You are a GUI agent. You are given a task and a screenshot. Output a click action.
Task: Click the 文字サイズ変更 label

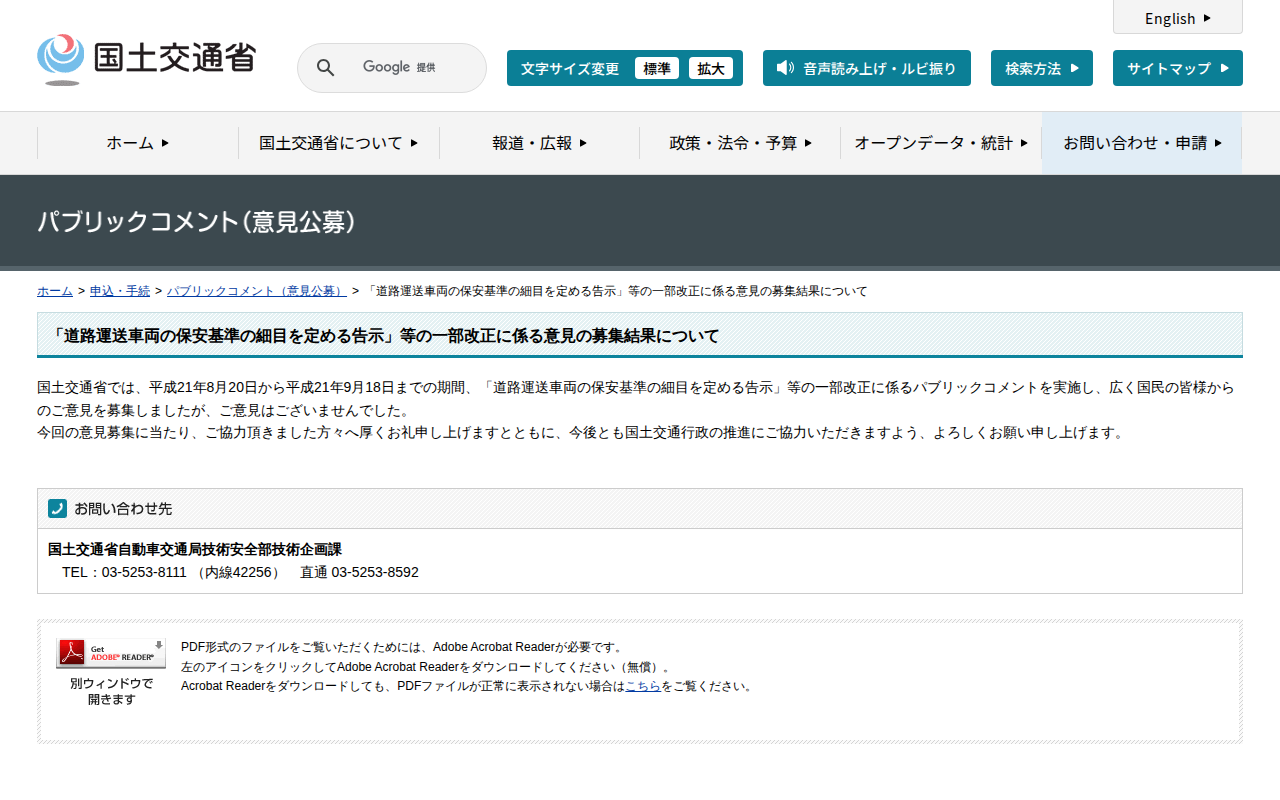[x=570, y=68]
